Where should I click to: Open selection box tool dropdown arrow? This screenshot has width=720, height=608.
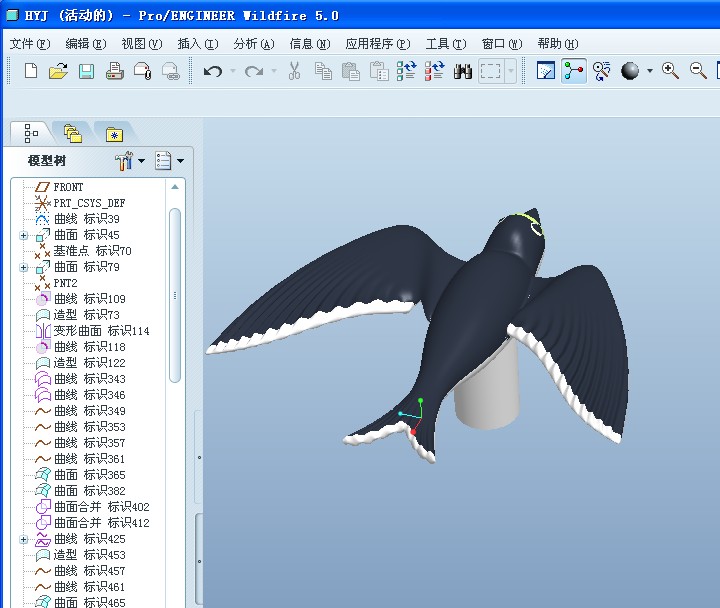click(511, 71)
